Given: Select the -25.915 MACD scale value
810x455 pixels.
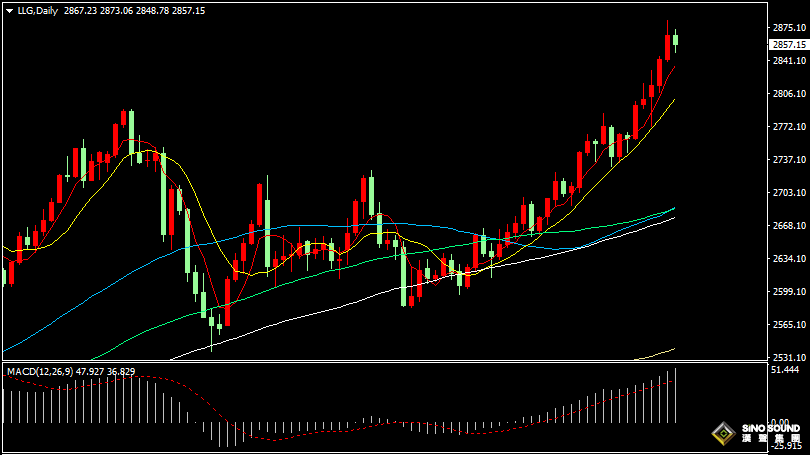Looking at the screenshot, I should click(788, 446).
